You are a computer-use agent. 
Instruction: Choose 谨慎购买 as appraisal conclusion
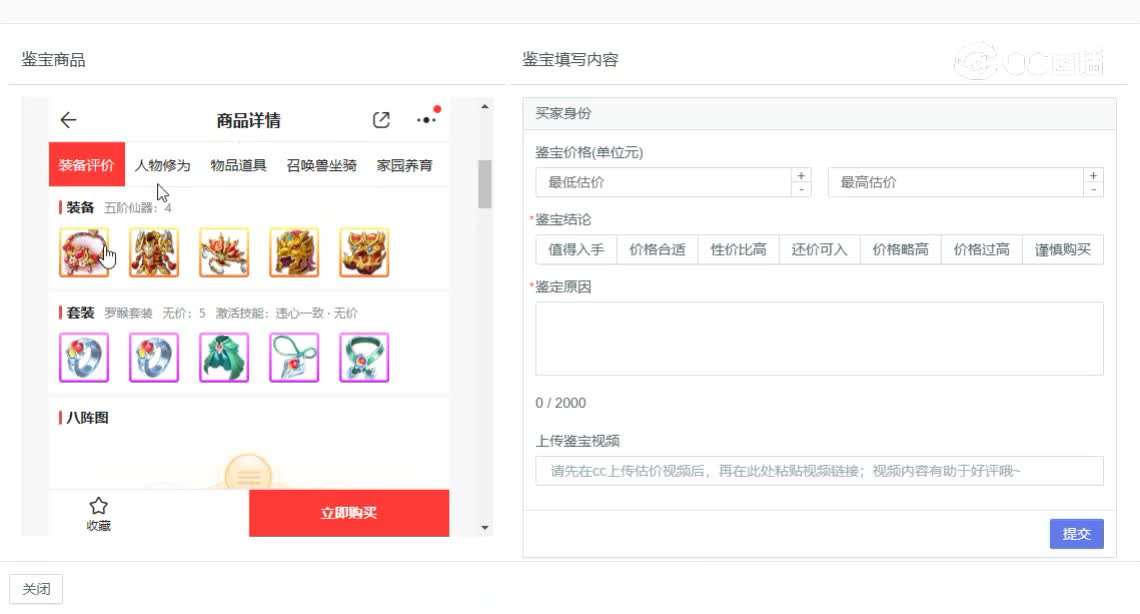coord(1063,250)
